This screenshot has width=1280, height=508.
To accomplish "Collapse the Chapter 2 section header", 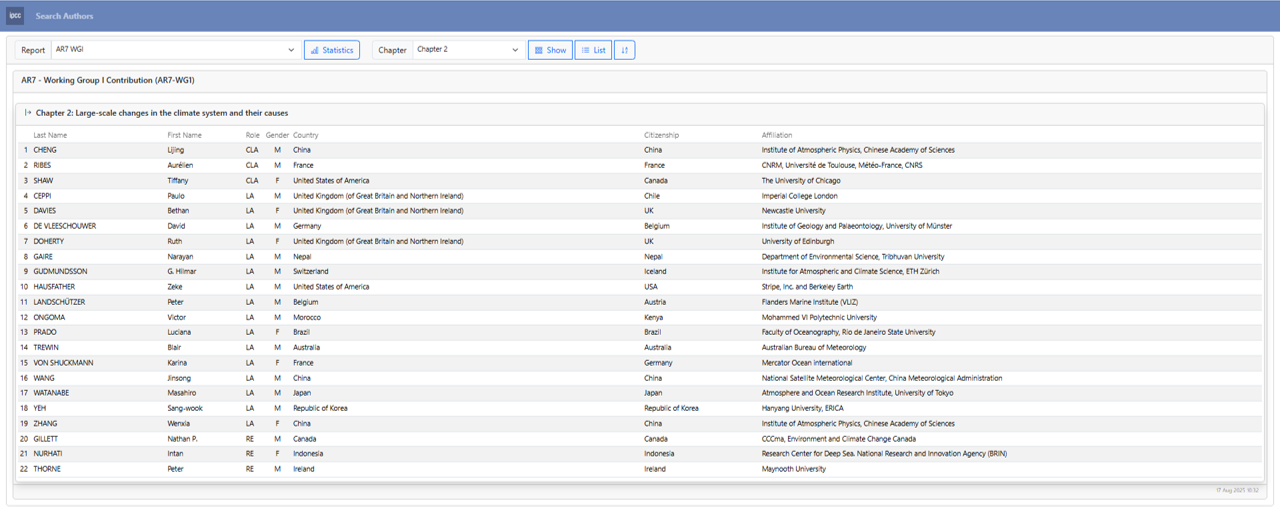I will click(162, 113).
